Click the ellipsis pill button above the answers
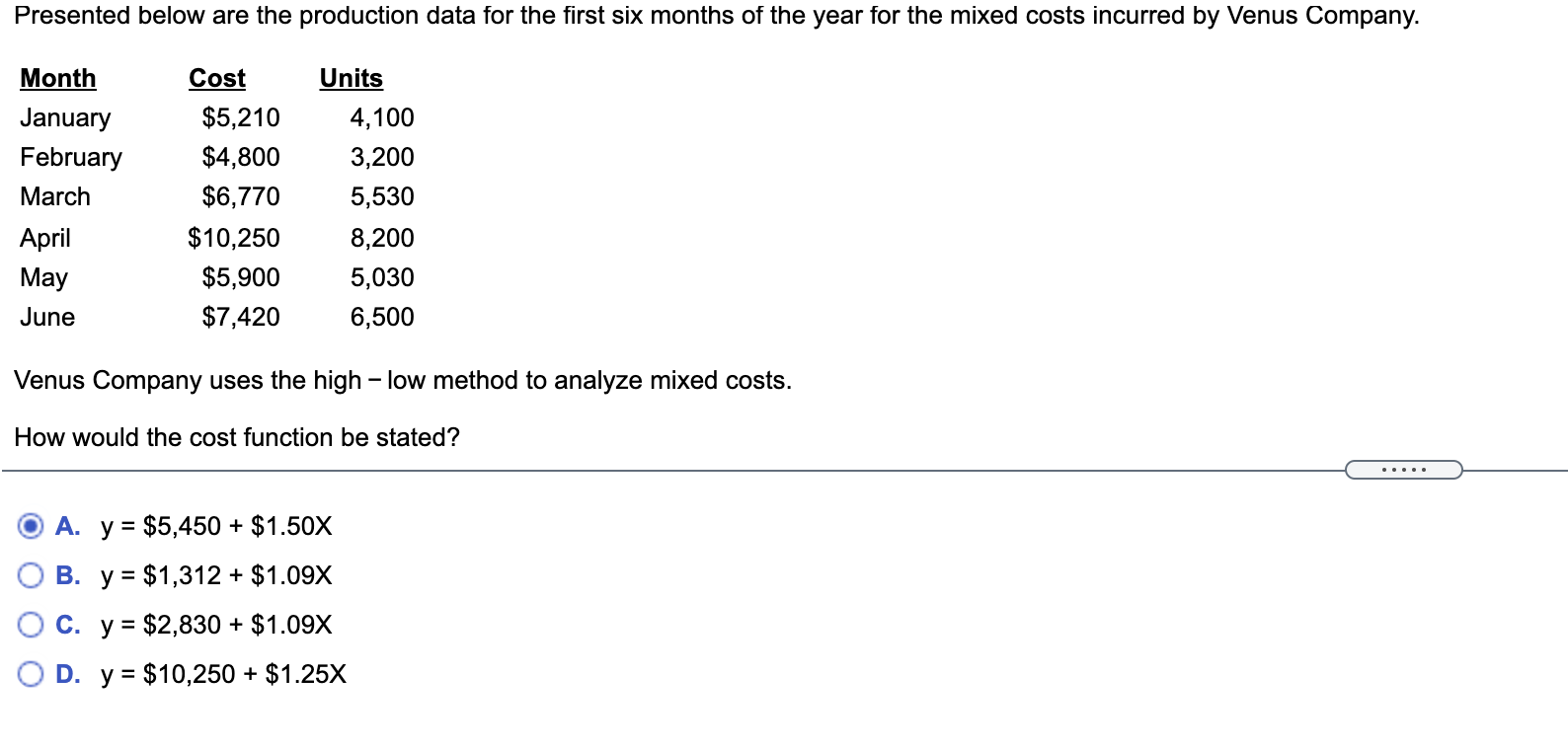Screen dimensions: 1568x750 point(1404,471)
